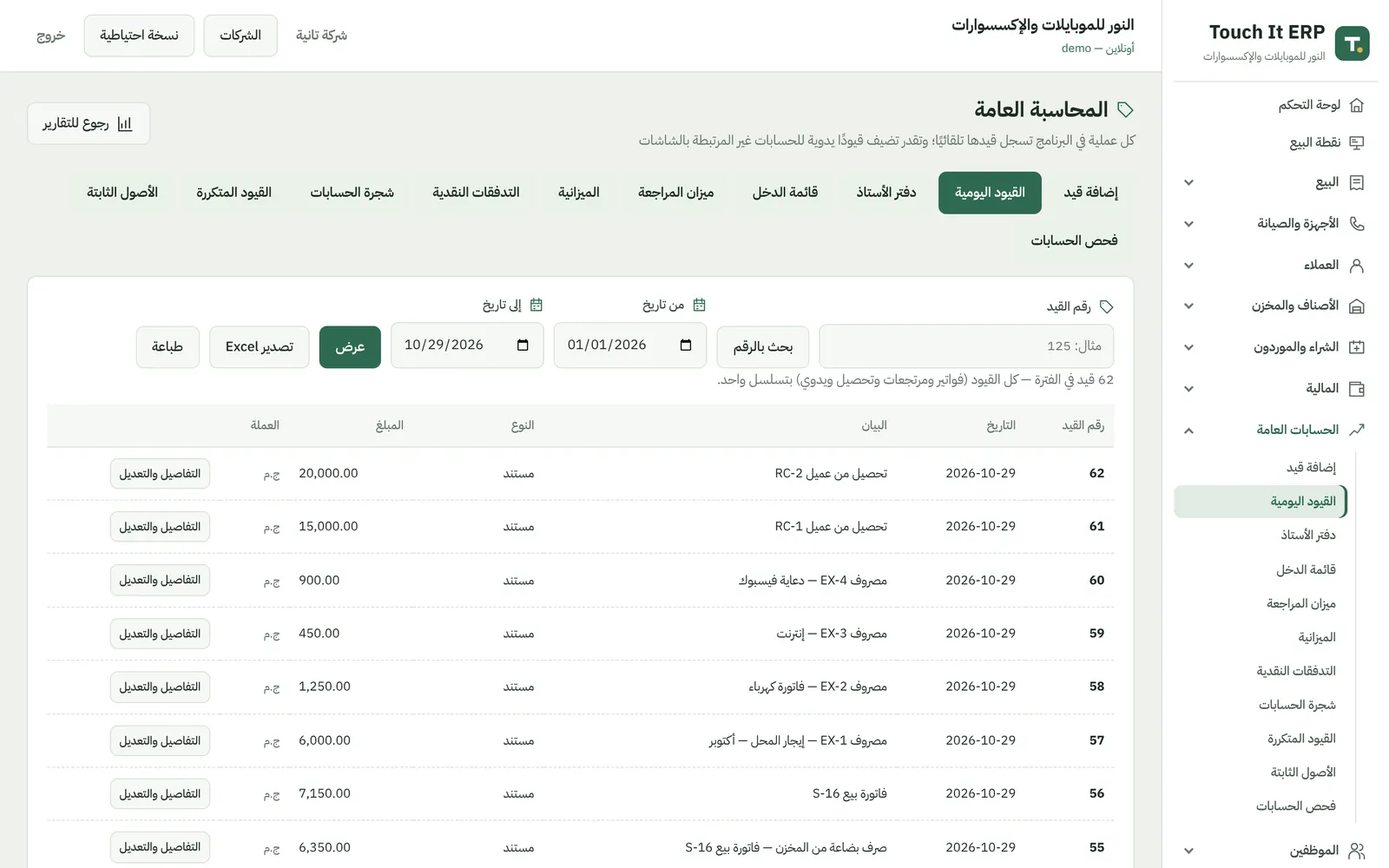This screenshot has height=868, width=1389.
Task: Click calendar icon beside من تاريخ label
Action: (x=699, y=305)
